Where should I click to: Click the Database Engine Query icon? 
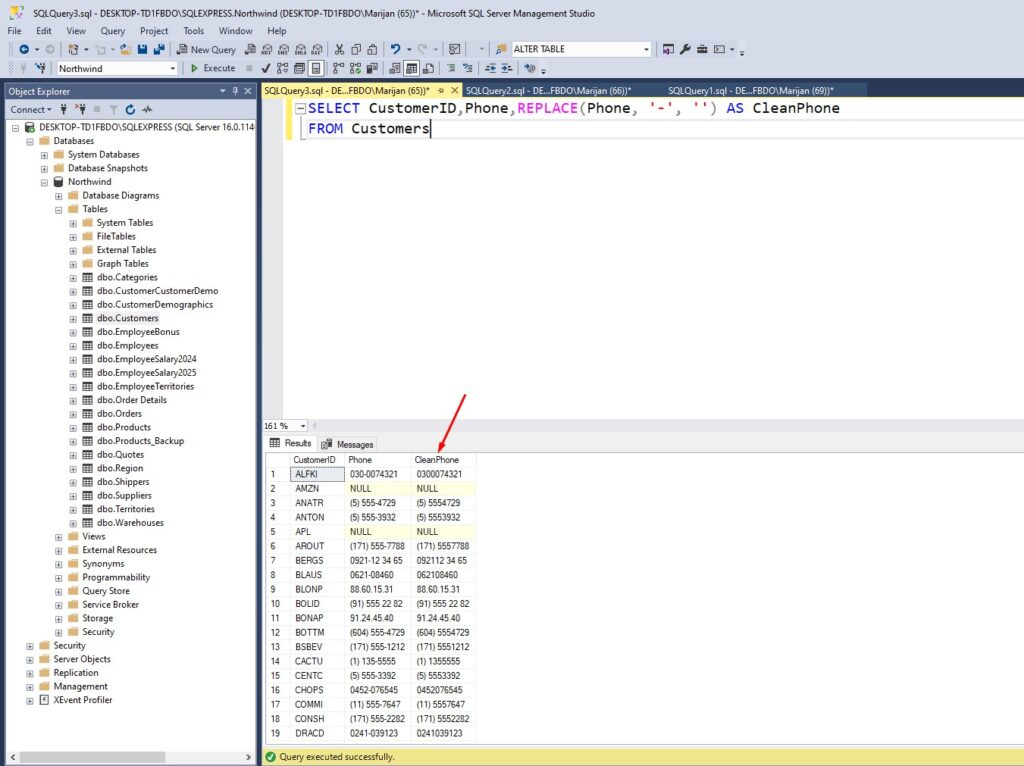click(250, 49)
